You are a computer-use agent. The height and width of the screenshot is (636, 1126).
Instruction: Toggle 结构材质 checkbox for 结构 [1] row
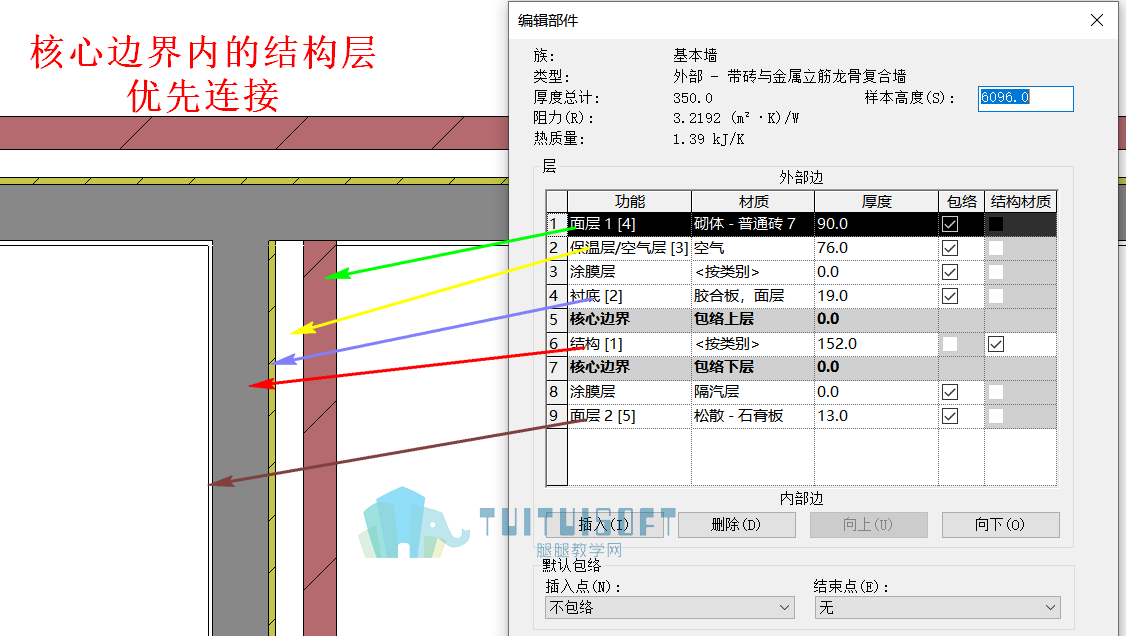click(995, 344)
